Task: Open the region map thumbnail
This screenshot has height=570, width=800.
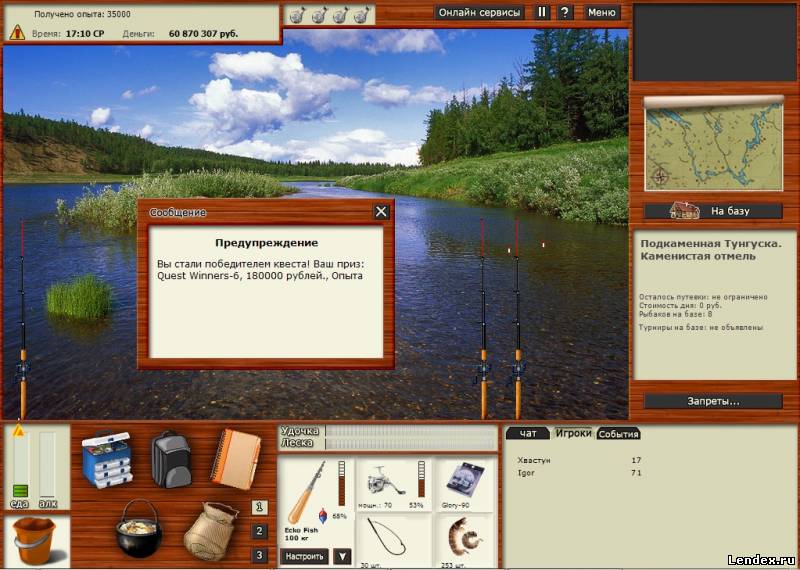Action: click(713, 146)
